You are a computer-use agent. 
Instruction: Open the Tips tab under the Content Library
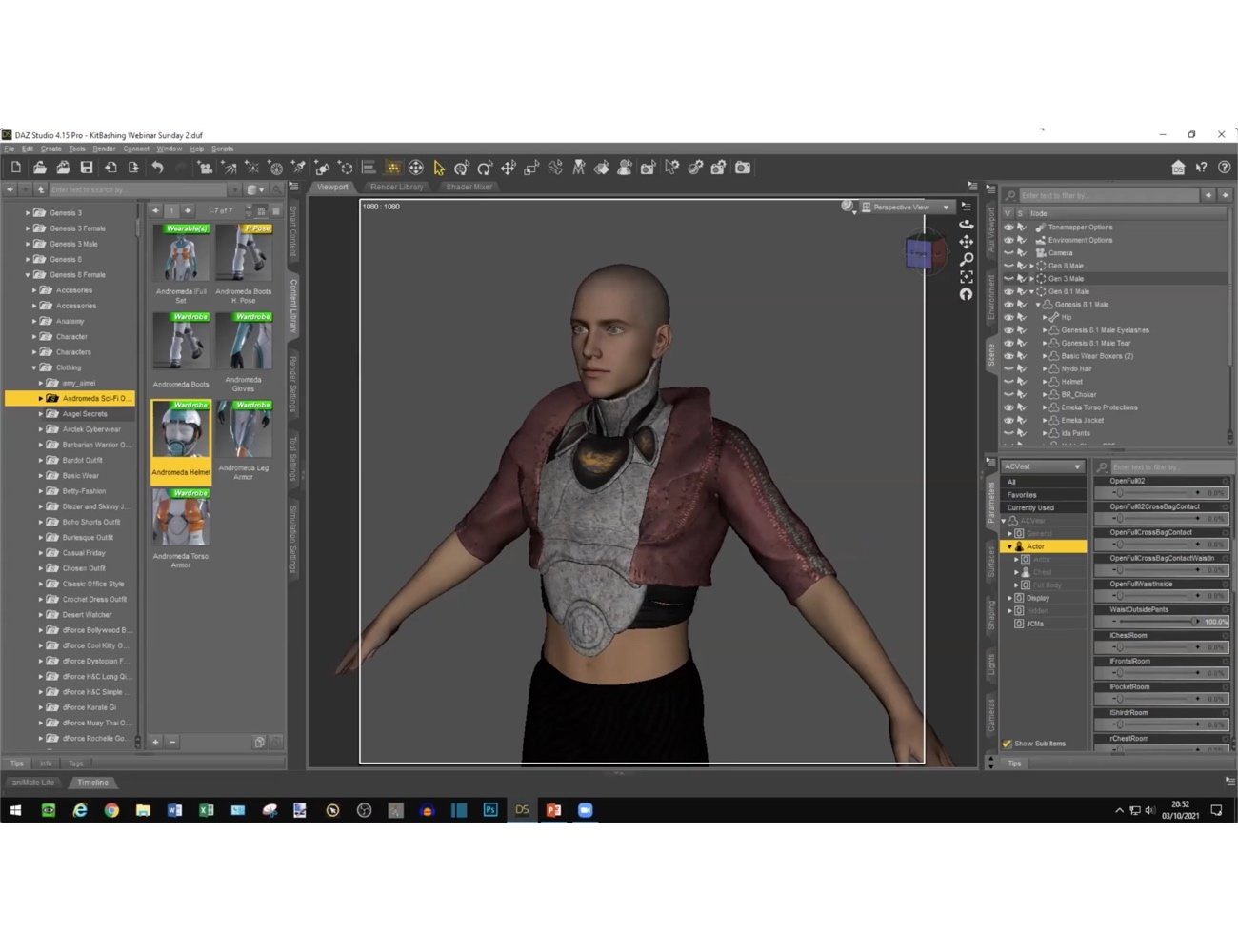click(x=16, y=764)
